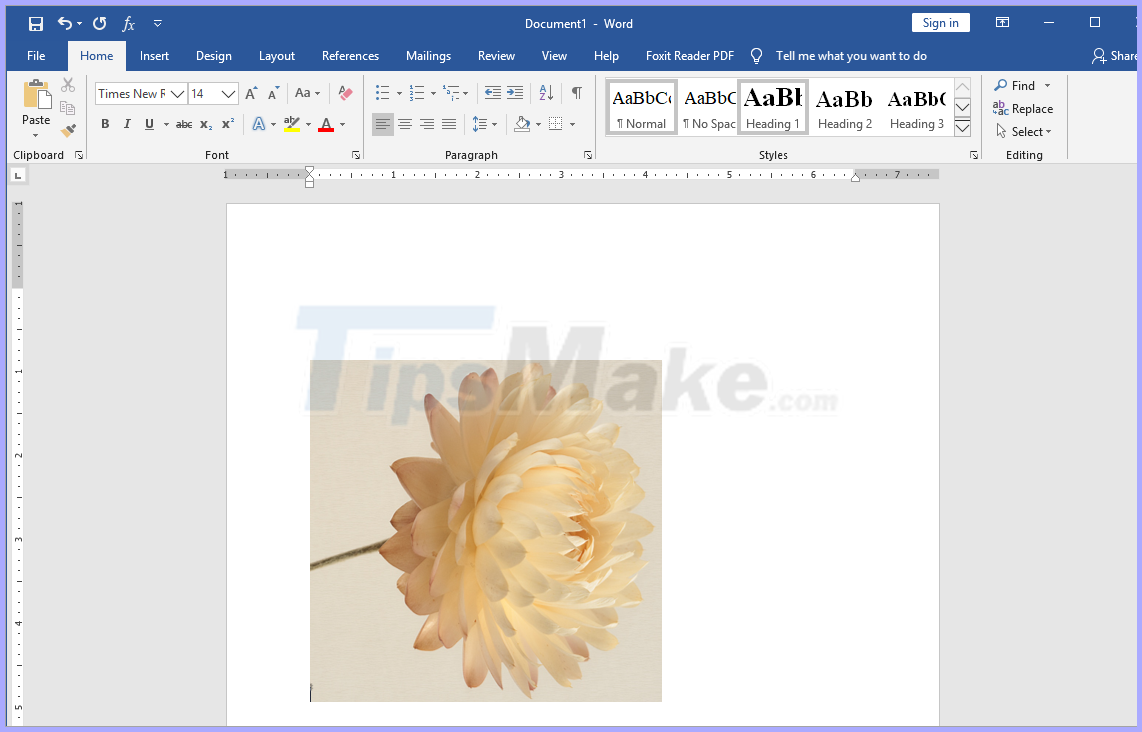Toggle Italic formatting
This screenshot has width=1142, height=732.
[126, 124]
